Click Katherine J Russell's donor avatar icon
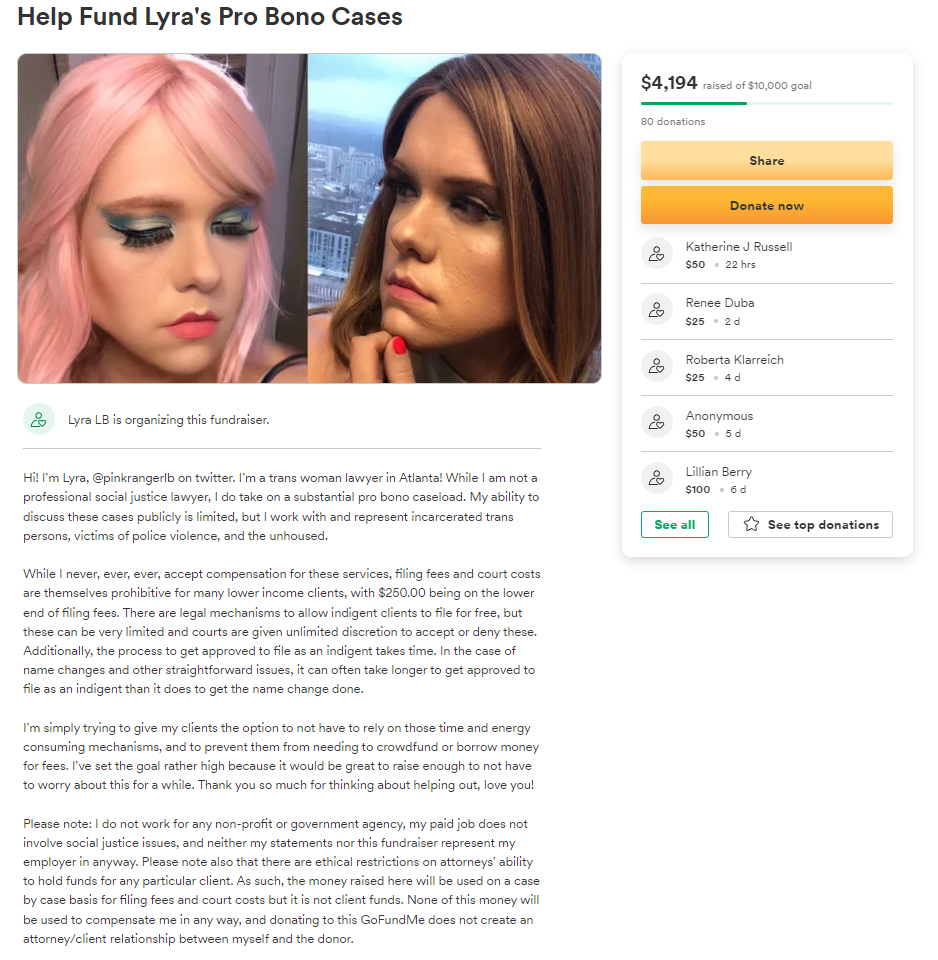This screenshot has width=938, height=960. (656, 253)
